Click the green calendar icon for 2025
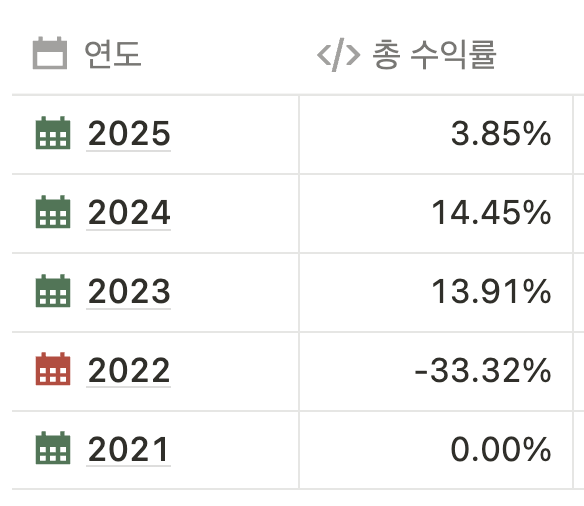The image size is (584, 506). tap(53, 133)
